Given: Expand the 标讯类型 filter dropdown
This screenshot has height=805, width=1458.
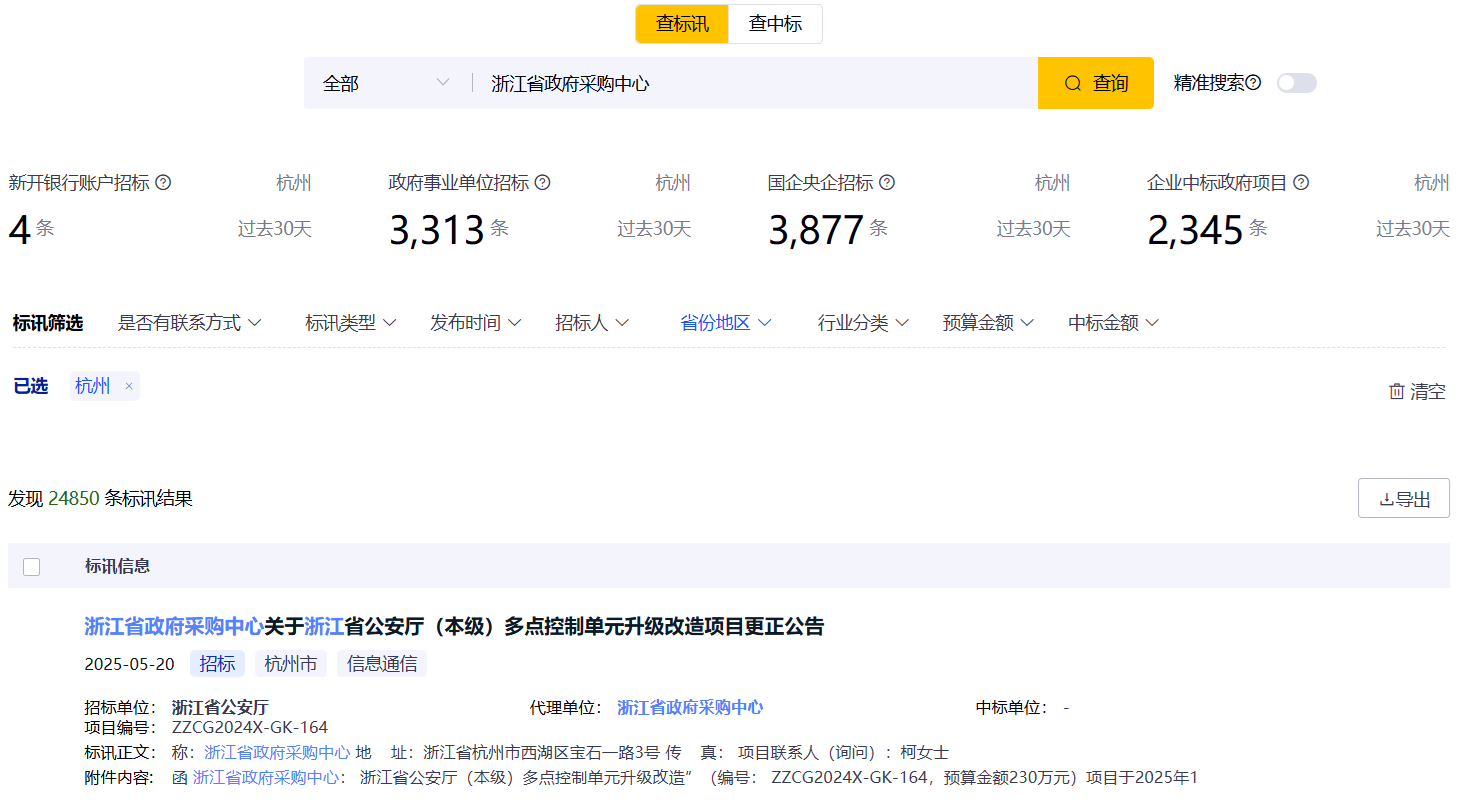Looking at the screenshot, I should pyautogui.click(x=351, y=323).
